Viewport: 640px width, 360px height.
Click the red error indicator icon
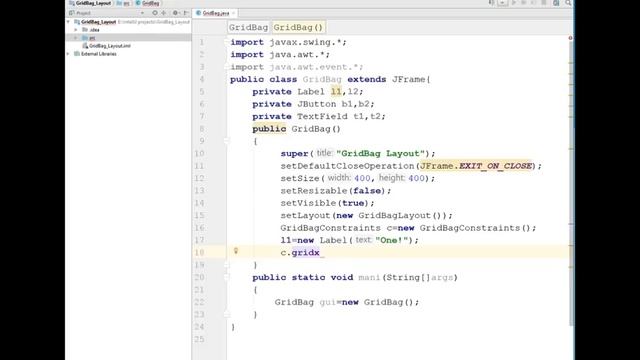pyautogui.click(x=570, y=38)
